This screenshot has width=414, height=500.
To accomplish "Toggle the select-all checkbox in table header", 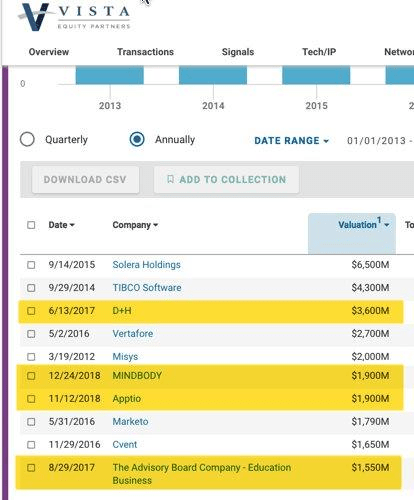I will click(x=31, y=225).
